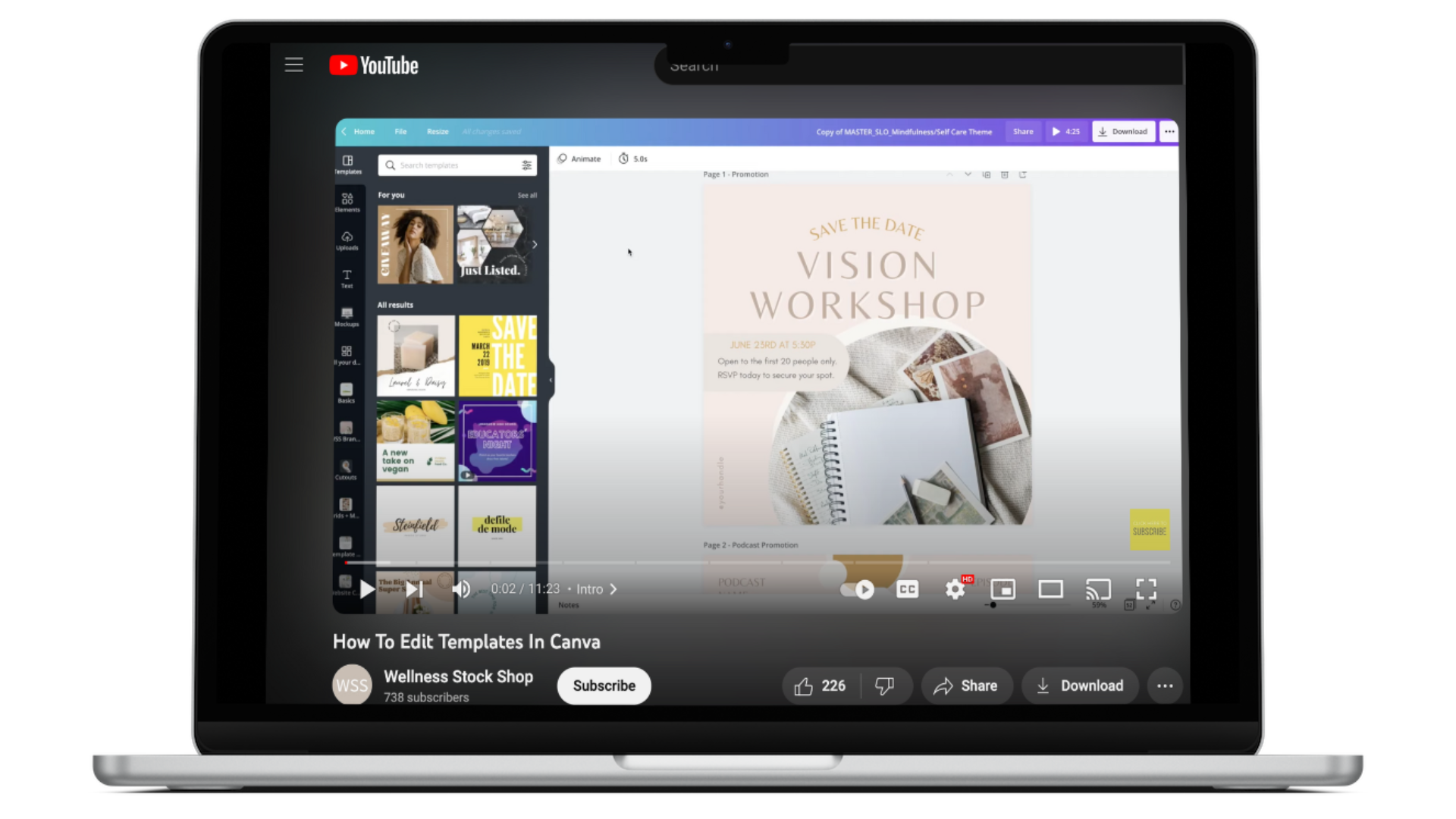The width and height of the screenshot is (1456, 819).
Task: Like the video with thumbs up
Action: [x=820, y=686]
